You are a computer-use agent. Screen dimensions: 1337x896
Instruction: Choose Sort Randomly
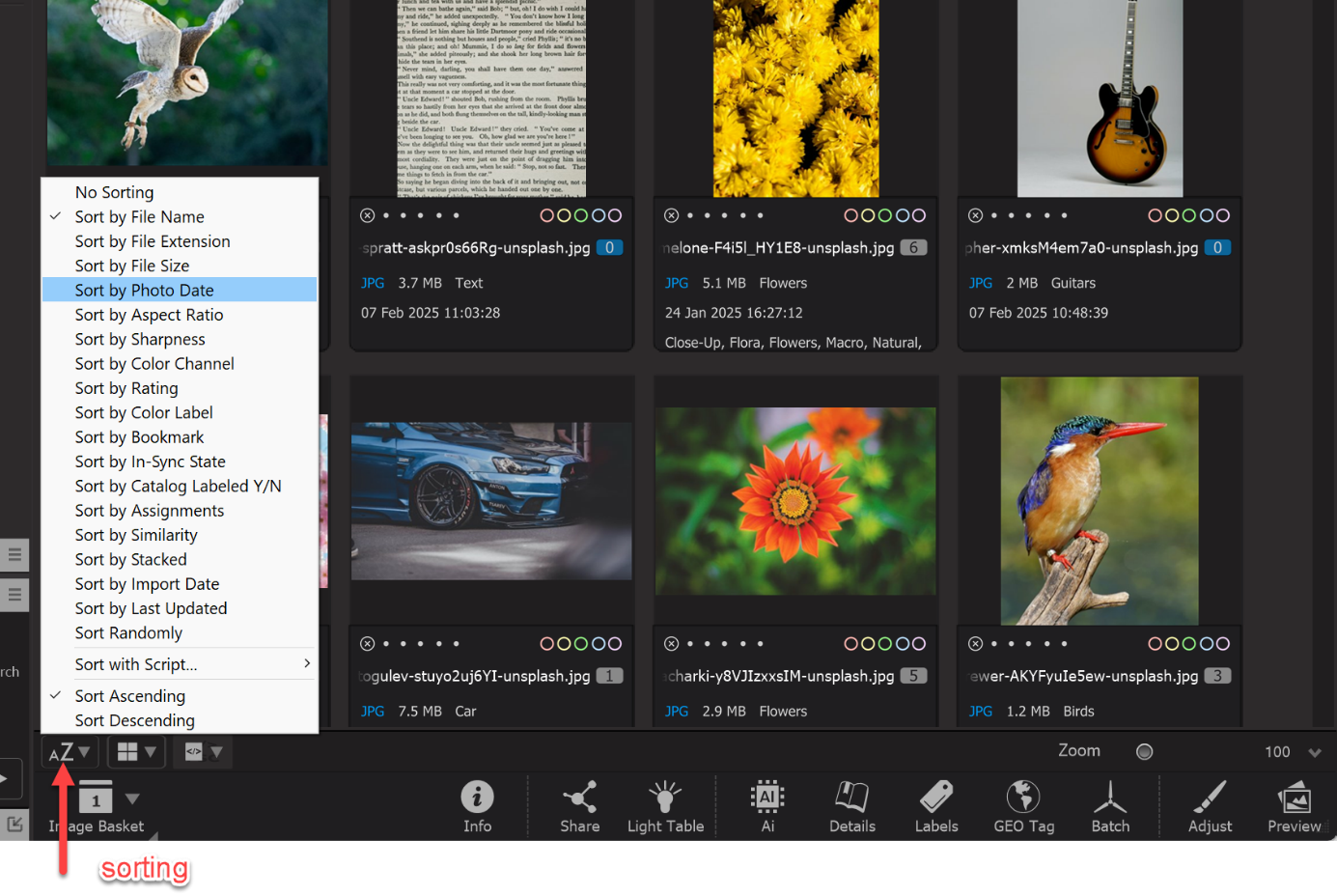click(x=180, y=632)
